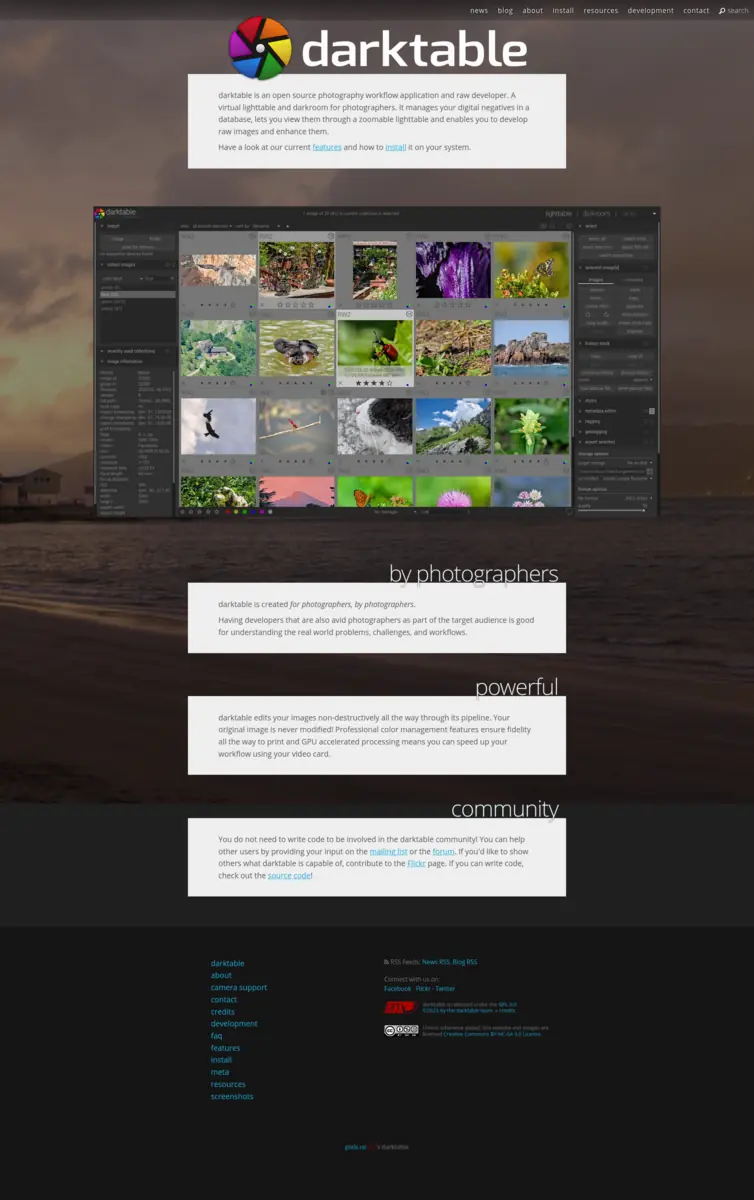Click the 'powerful' heading
754x1200 pixels.
click(517, 687)
